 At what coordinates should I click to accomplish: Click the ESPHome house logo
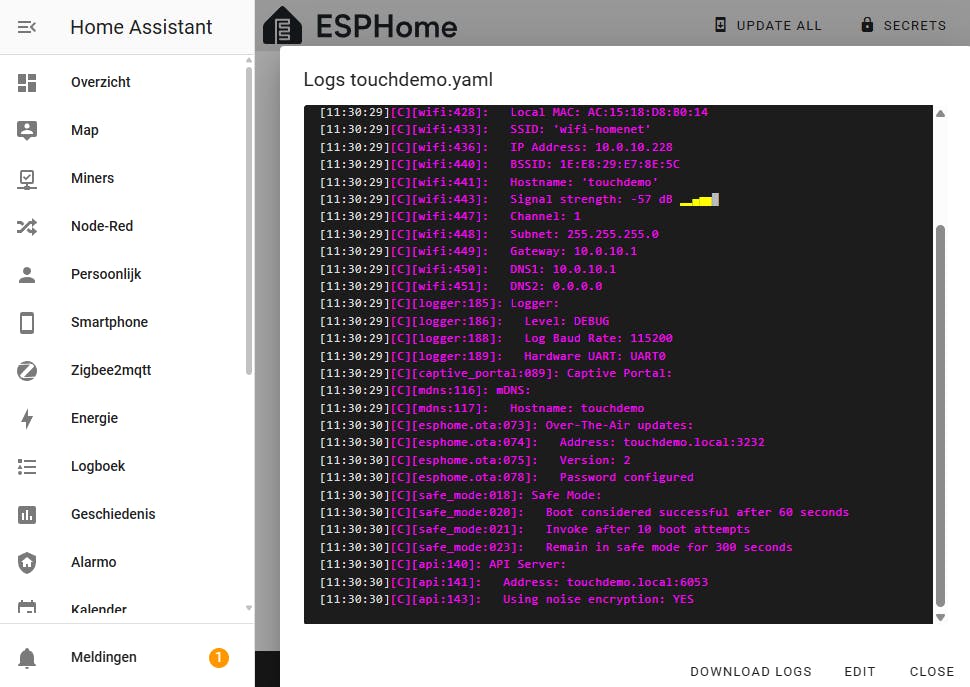[282, 25]
